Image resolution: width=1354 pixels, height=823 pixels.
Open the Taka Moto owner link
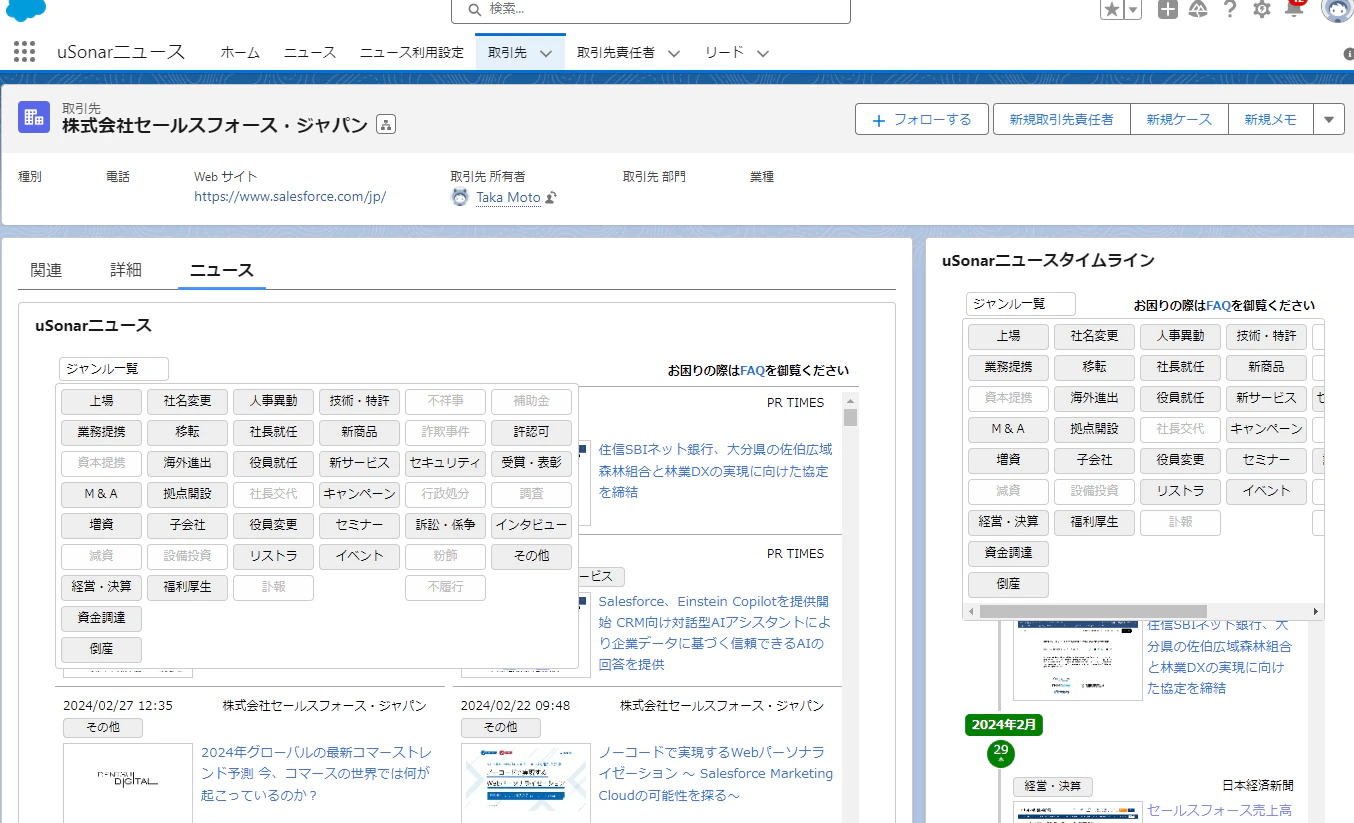[508, 198]
